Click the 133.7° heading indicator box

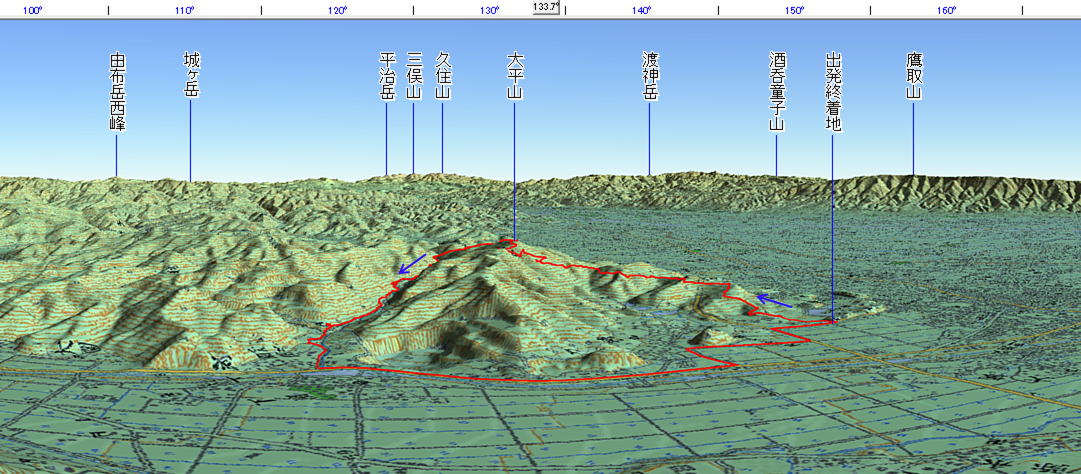click(546, 6)
